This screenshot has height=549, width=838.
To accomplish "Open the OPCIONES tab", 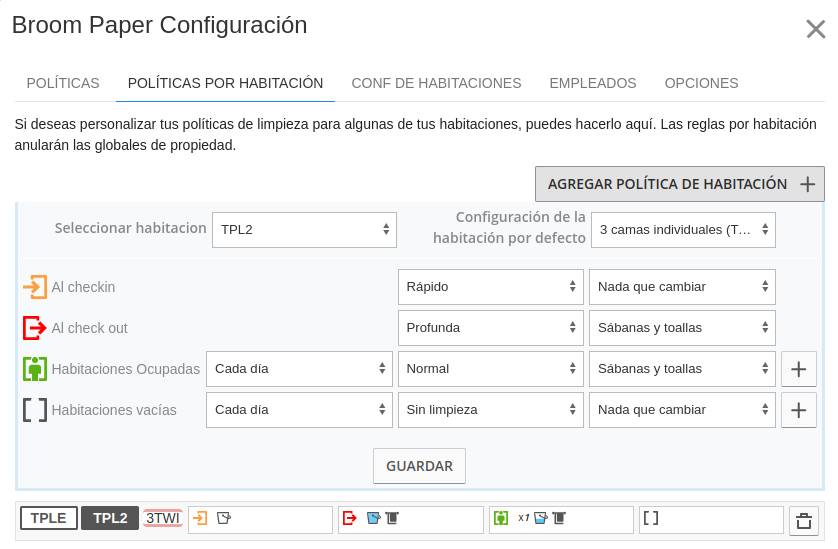I will (x=701, y=83).
